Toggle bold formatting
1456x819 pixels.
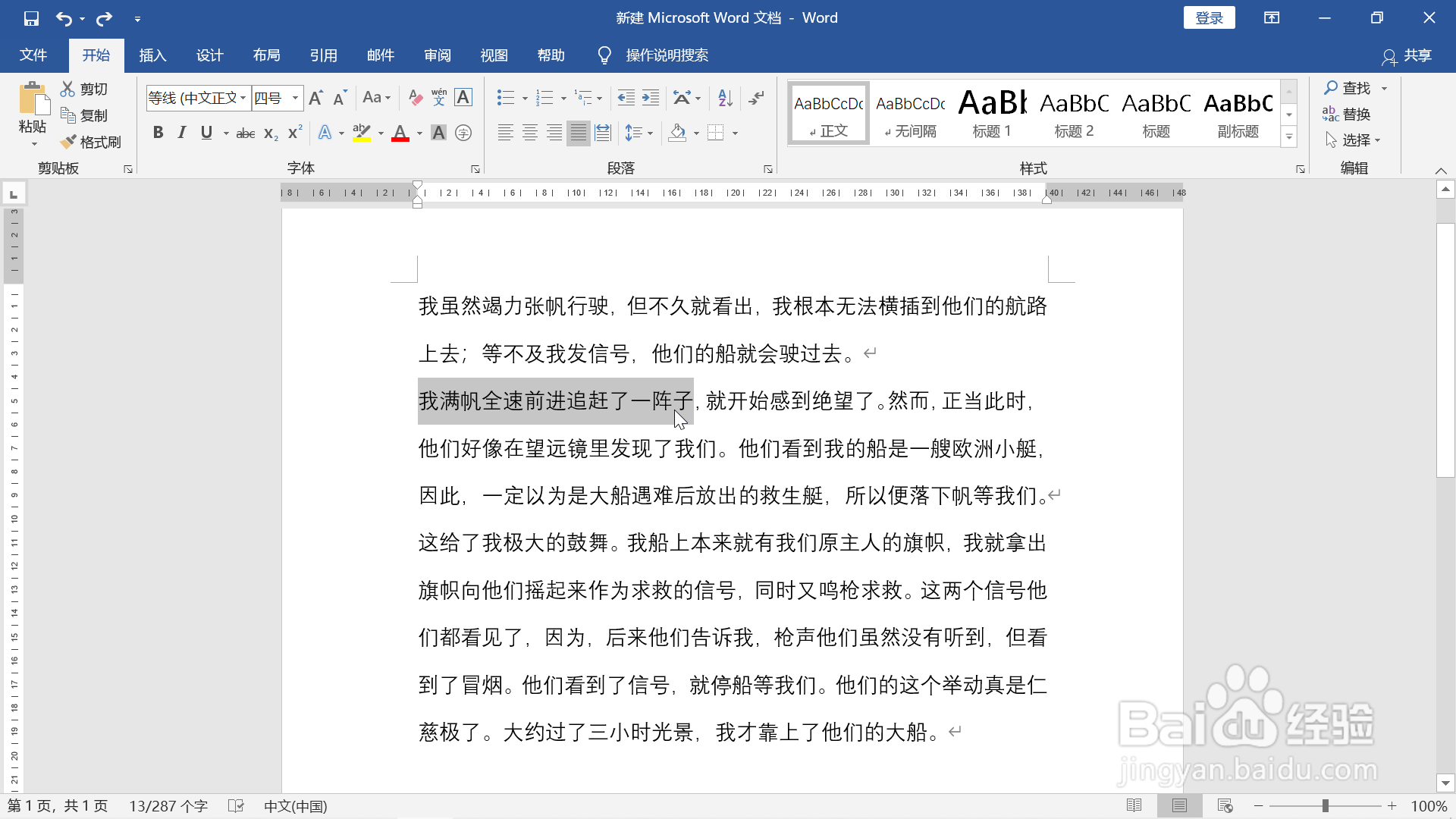click(158, 132)
